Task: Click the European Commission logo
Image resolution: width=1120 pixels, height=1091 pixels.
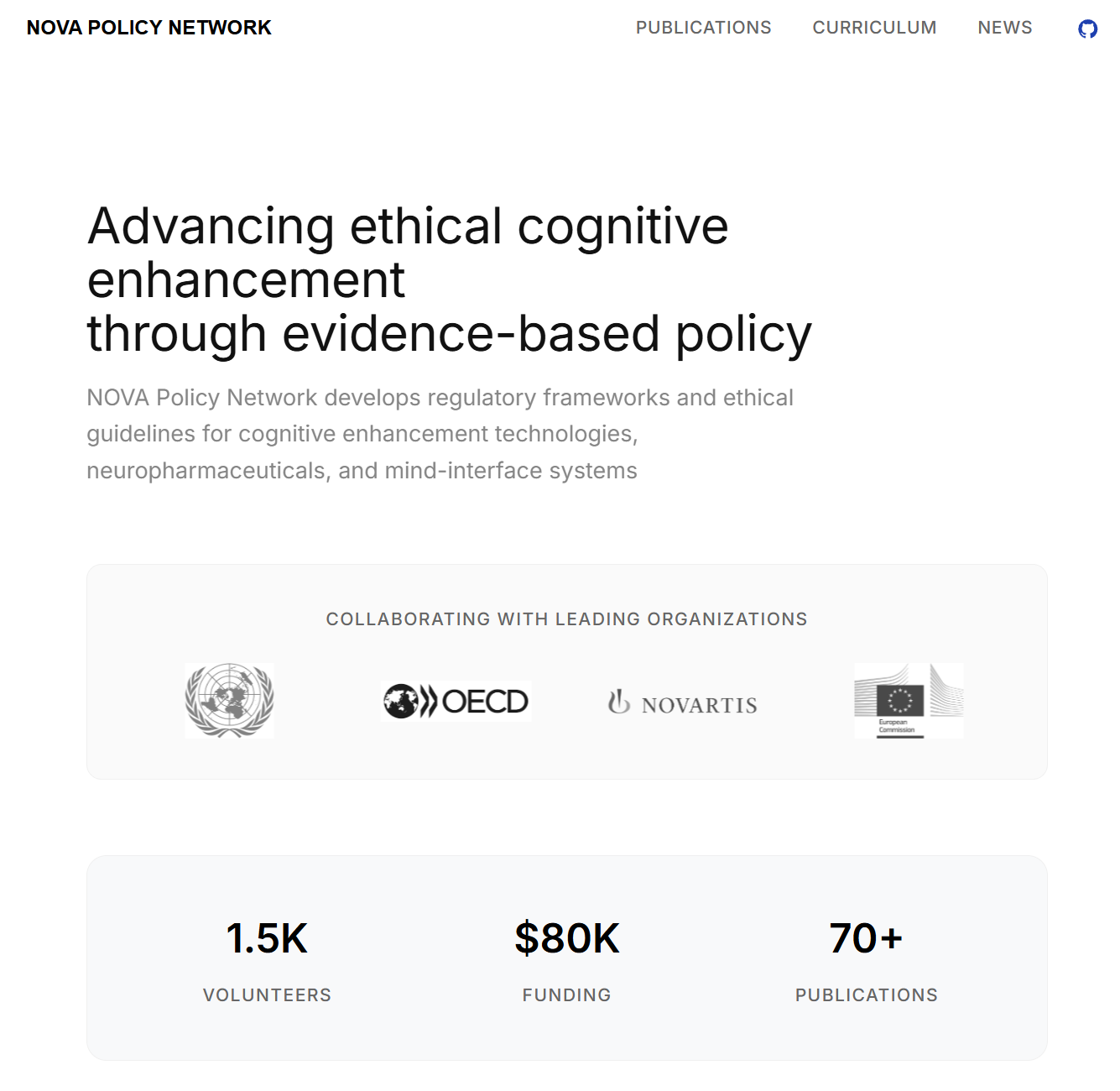Action: (x=909, y=701)
